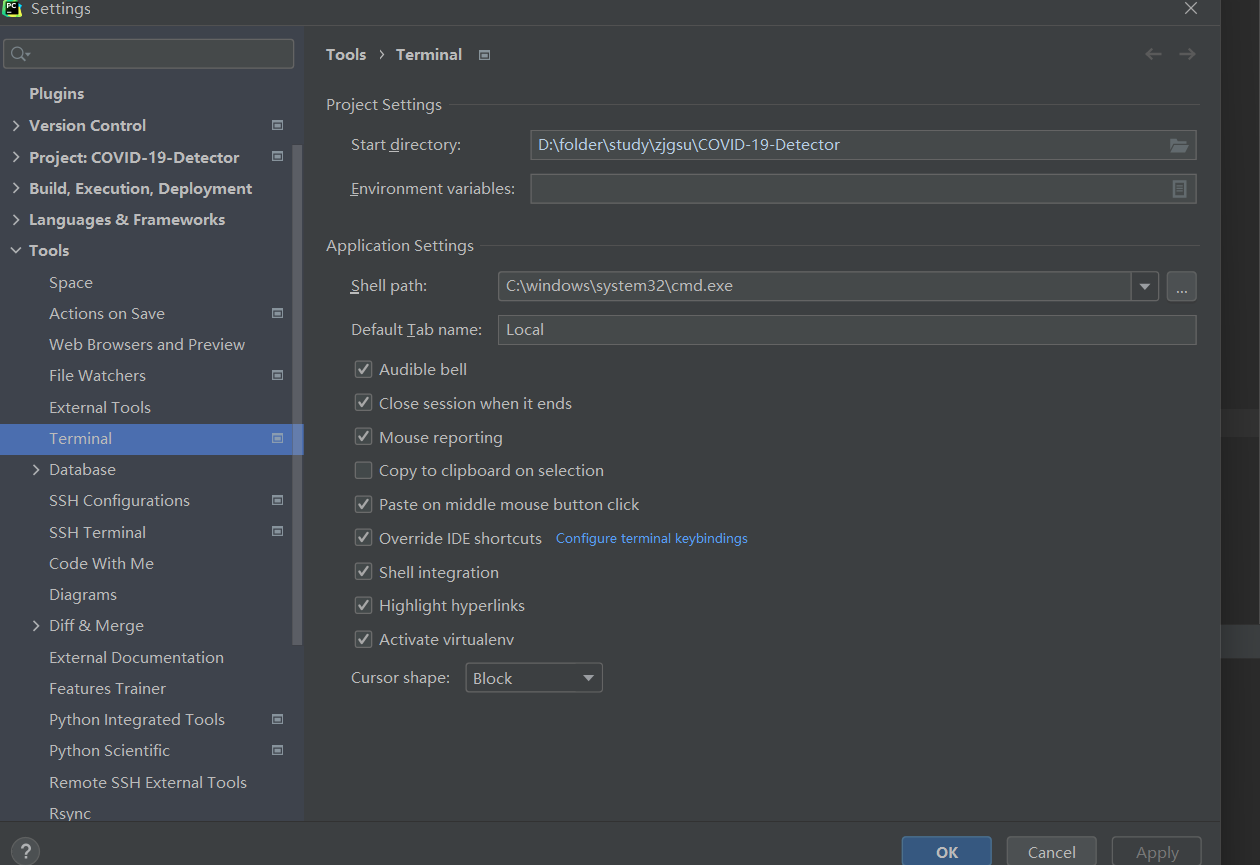The image size is (1260, 865).
Task: Click the project-level icon beside the Terminal breadcrumb
Action: click(485, 55)
